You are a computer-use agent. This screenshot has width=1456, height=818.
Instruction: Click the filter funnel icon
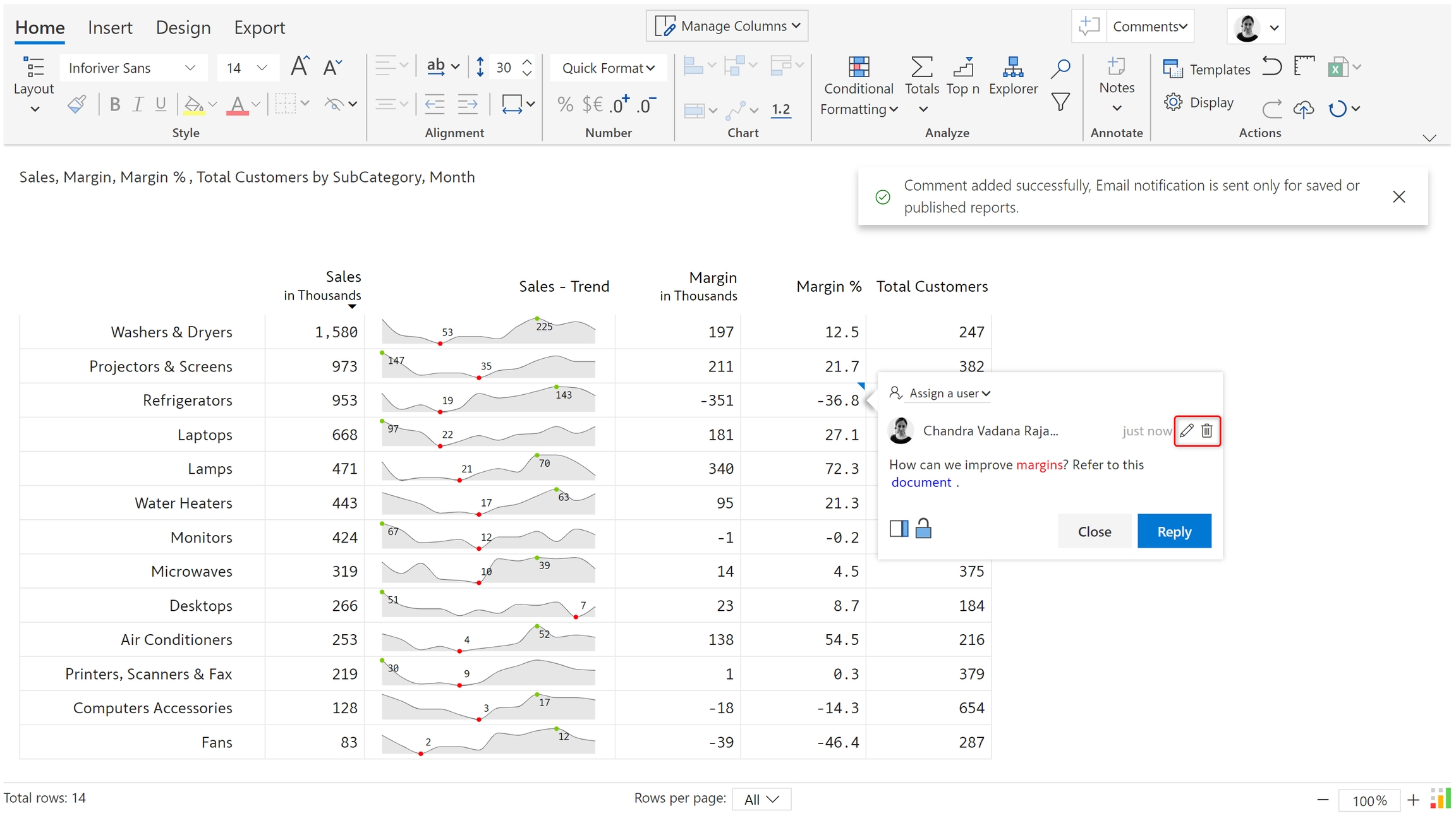(1060, 102)
